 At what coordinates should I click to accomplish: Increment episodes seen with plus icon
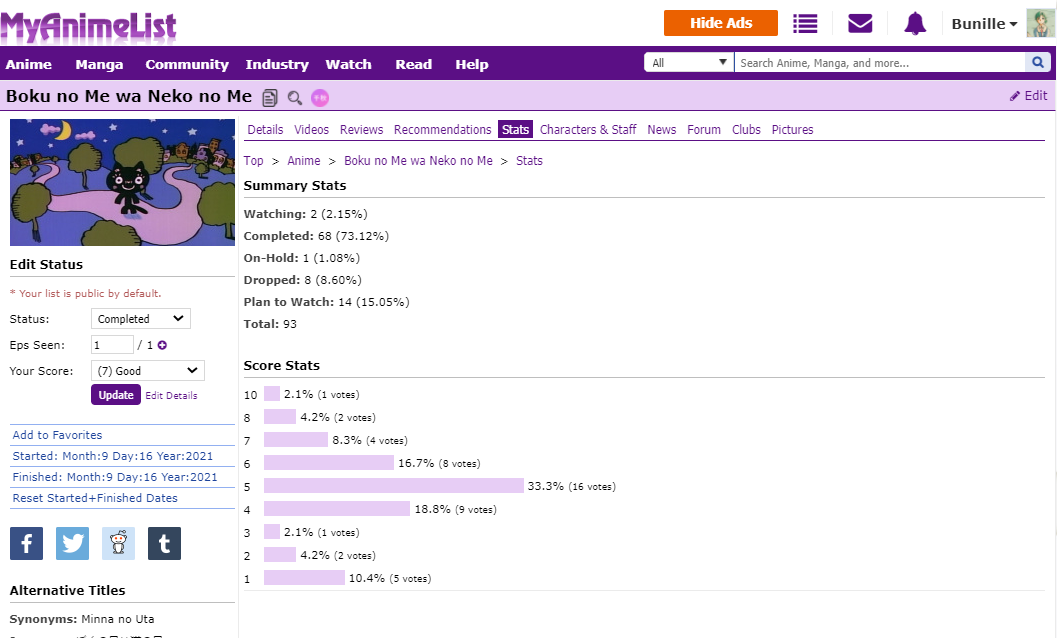[x=162, y=345]
